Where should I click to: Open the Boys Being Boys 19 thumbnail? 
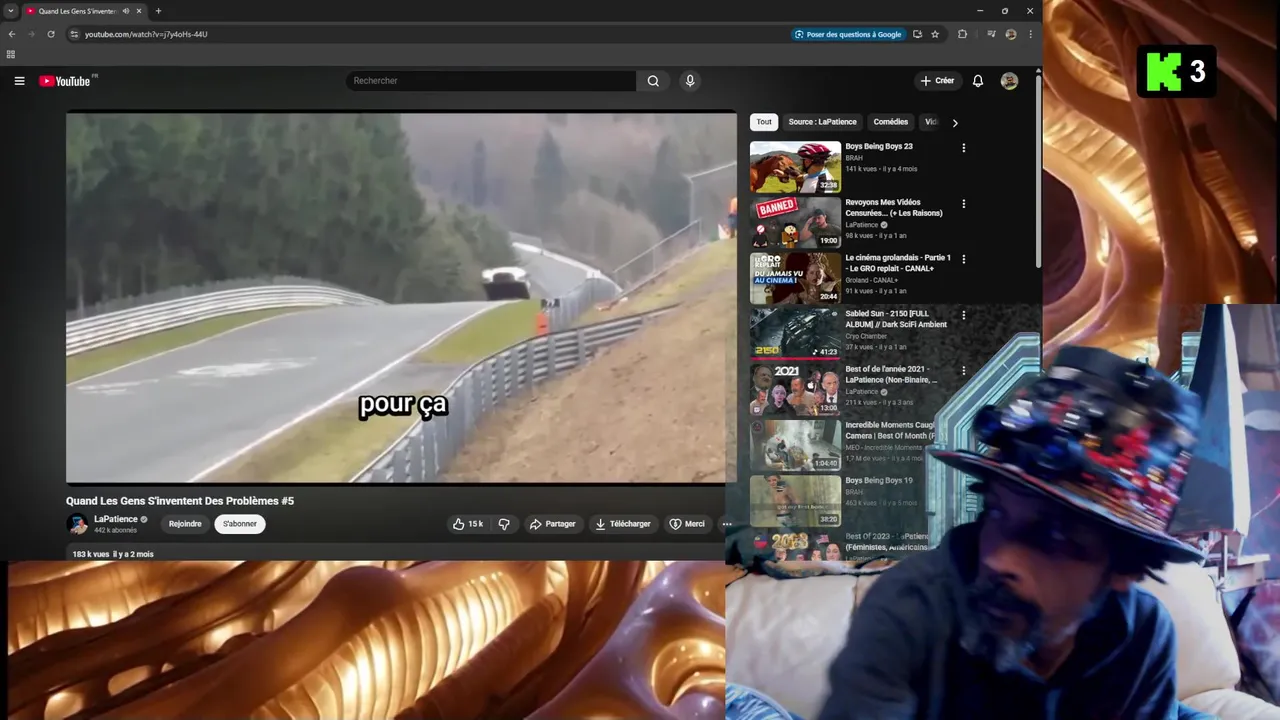pos(796,500)
